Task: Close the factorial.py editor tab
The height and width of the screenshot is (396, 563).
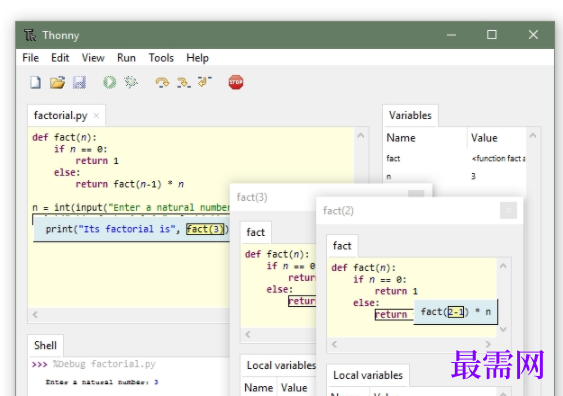Action: click(96, 116)
